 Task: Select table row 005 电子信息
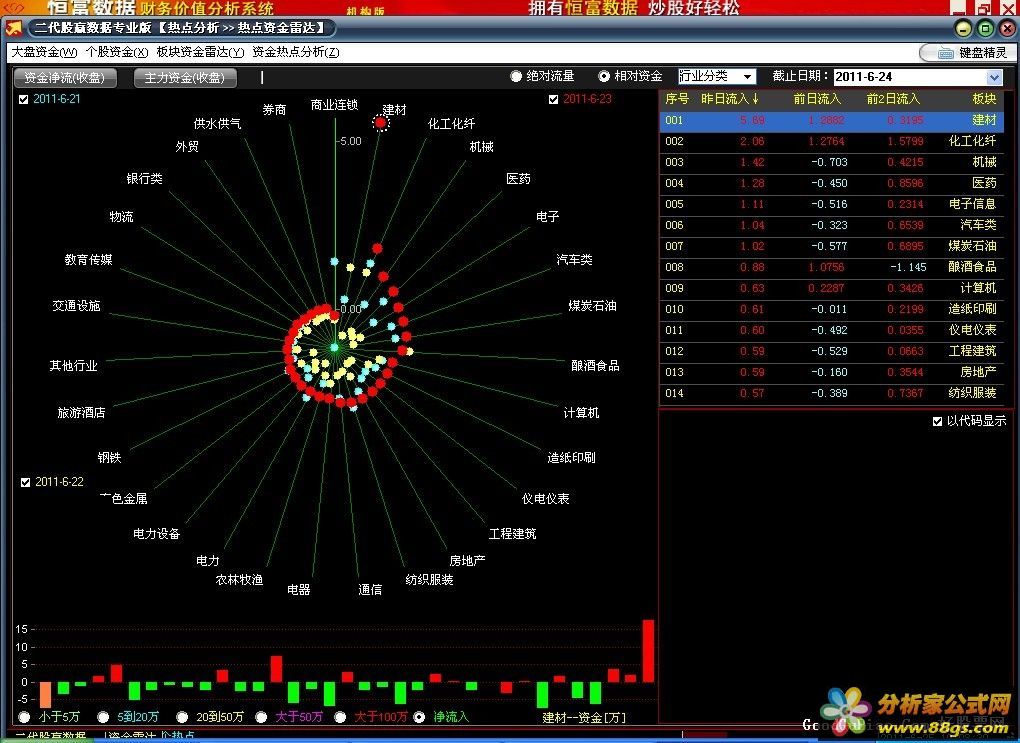pyautogui.click(x=832, y=204)
